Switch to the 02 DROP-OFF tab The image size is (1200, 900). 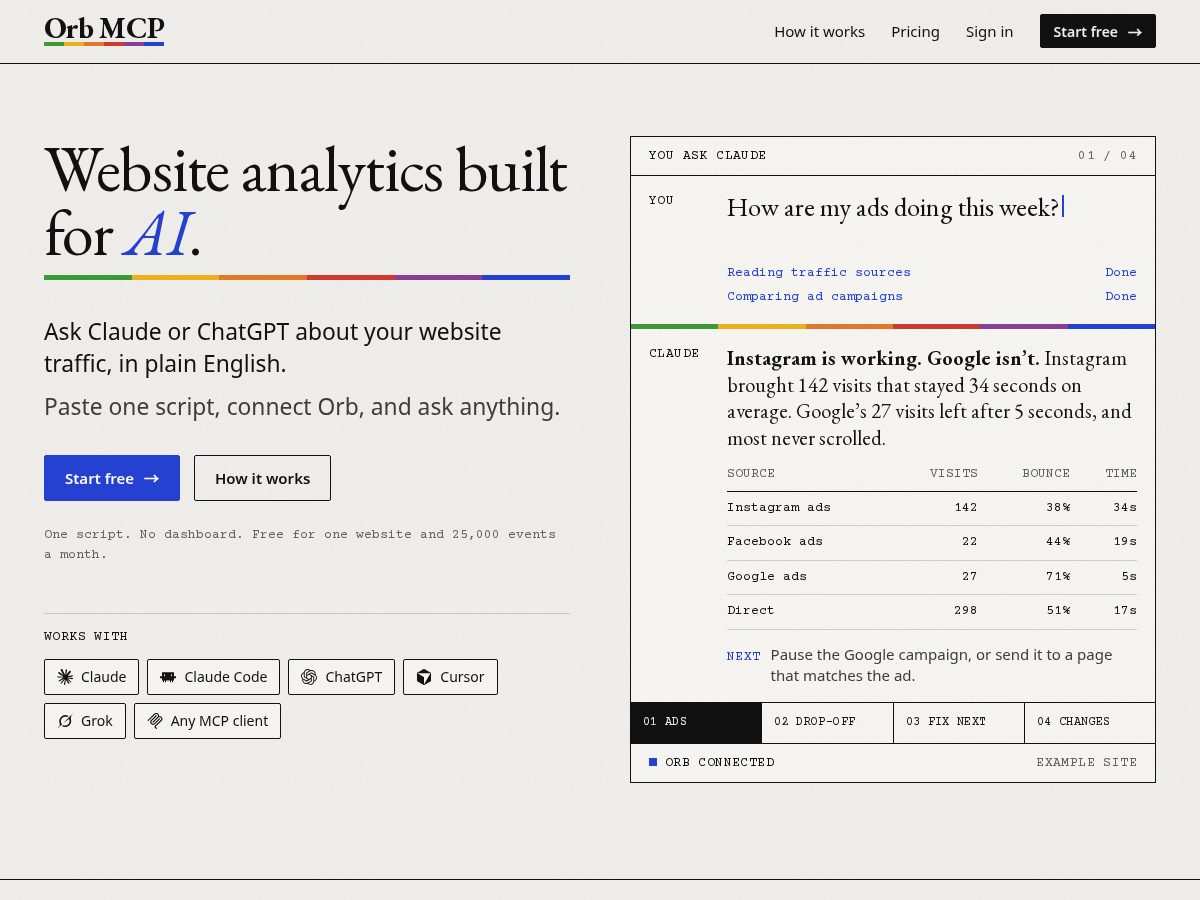tap(828, 722)
